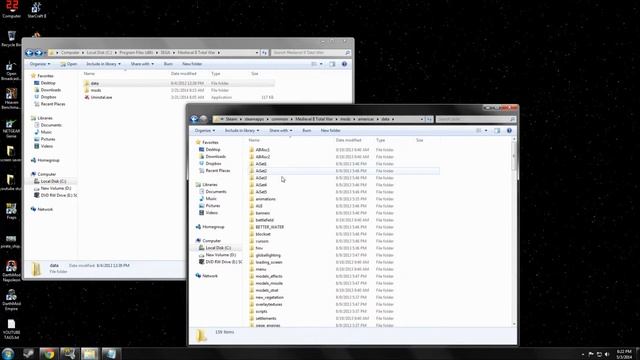Open Include in library dropdown in front window
Viewport: 640px width, 360px height.
coord(242,131)
